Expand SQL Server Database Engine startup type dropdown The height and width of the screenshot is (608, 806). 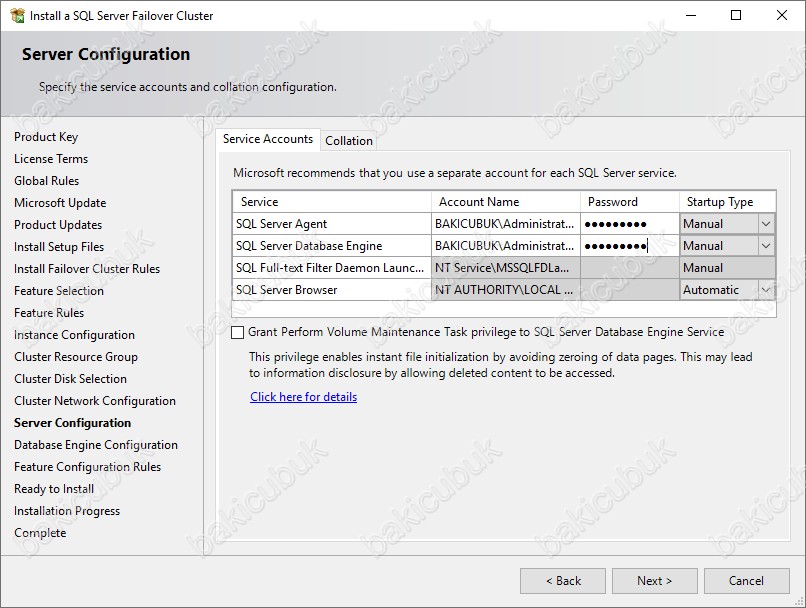click(x=765, y=246)
